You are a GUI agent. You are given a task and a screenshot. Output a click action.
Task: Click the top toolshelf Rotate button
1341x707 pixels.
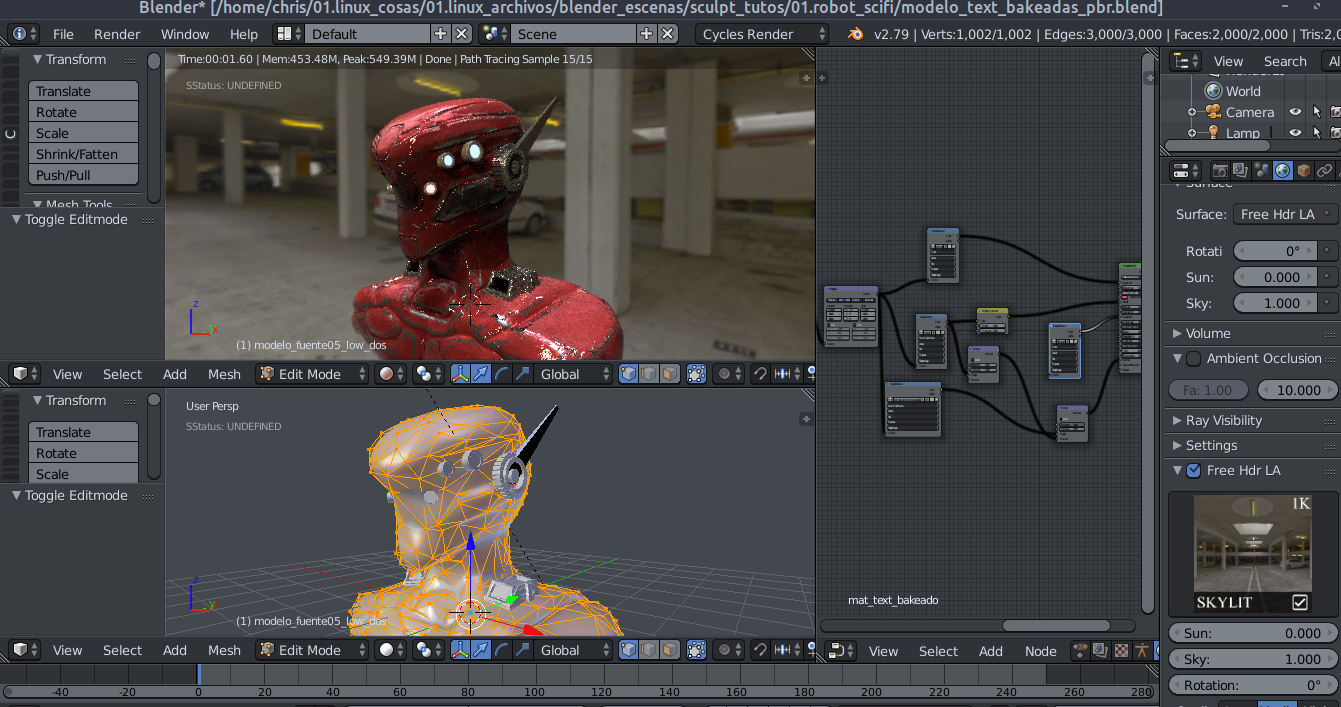coord(83,112)
